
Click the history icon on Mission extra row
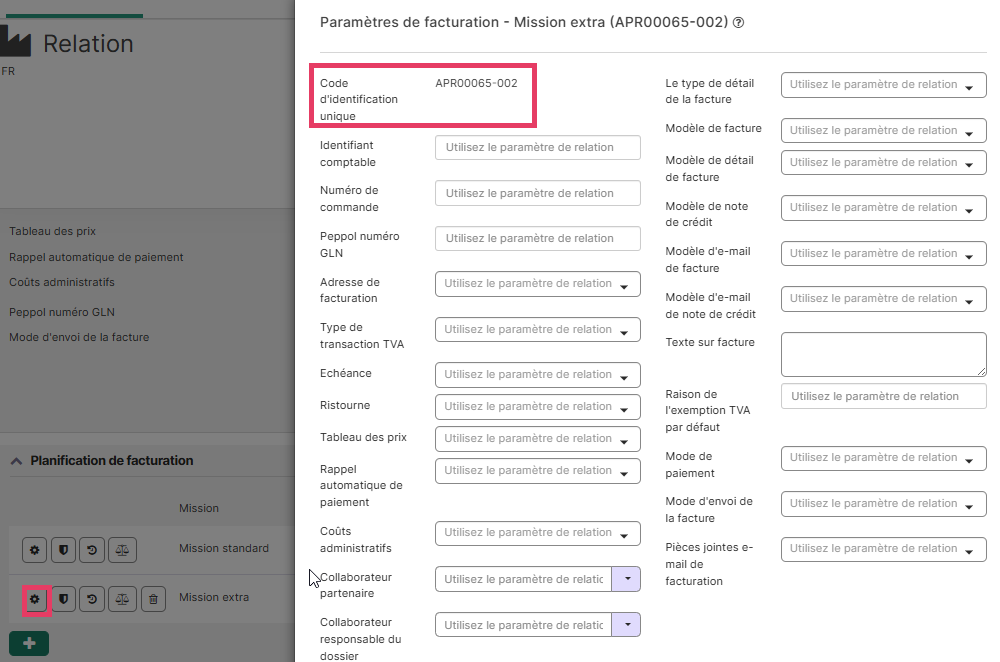click(92, 599)
